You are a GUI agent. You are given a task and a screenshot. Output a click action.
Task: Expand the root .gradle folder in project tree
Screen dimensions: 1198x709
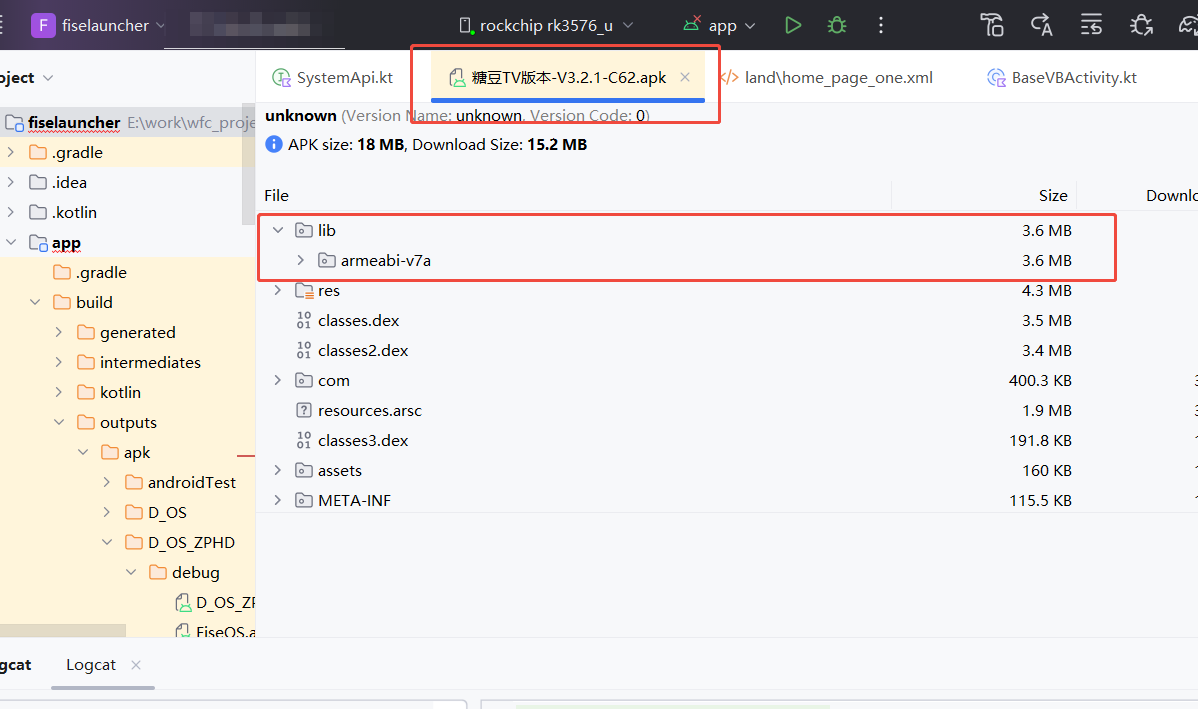[11, 152]
